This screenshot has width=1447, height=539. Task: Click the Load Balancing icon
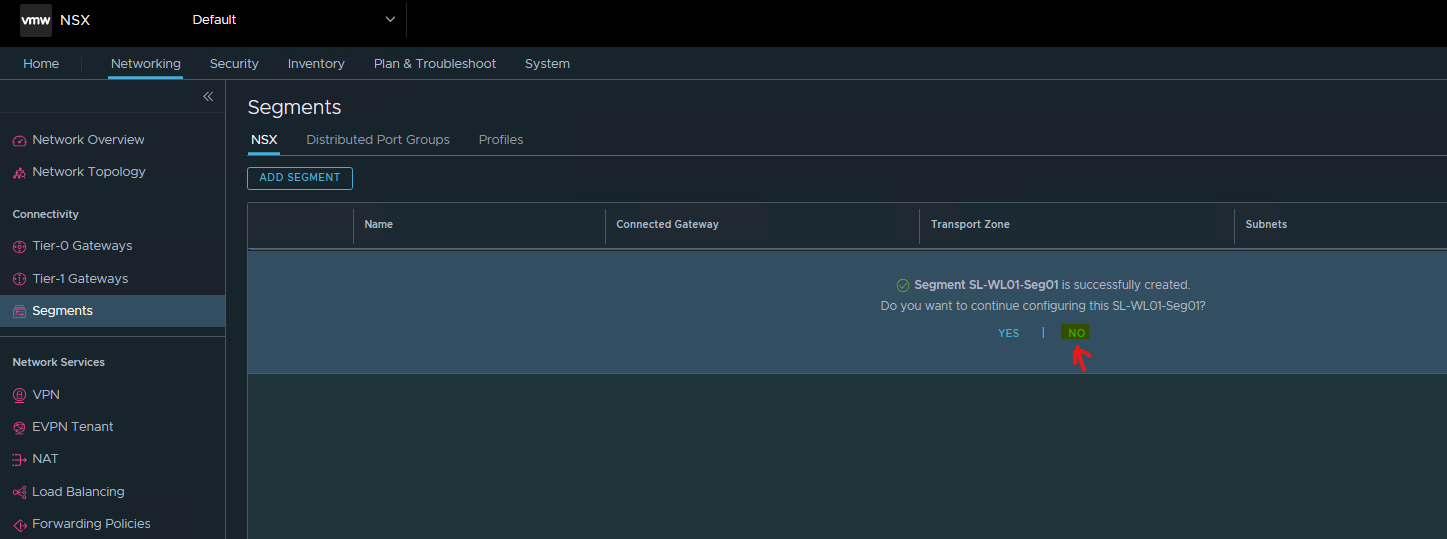click(19, 492)
